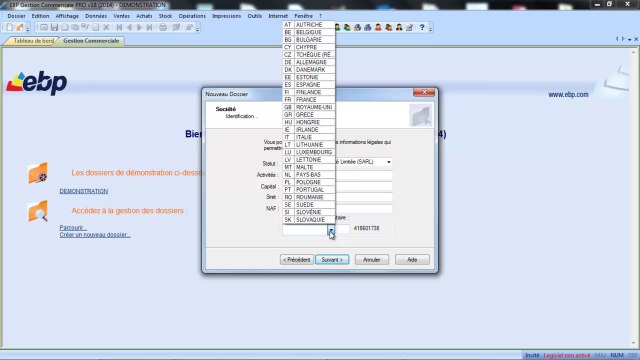Go to last record navigation icon
This screenshot has height=360, width=640.
[x=149, y=27]
